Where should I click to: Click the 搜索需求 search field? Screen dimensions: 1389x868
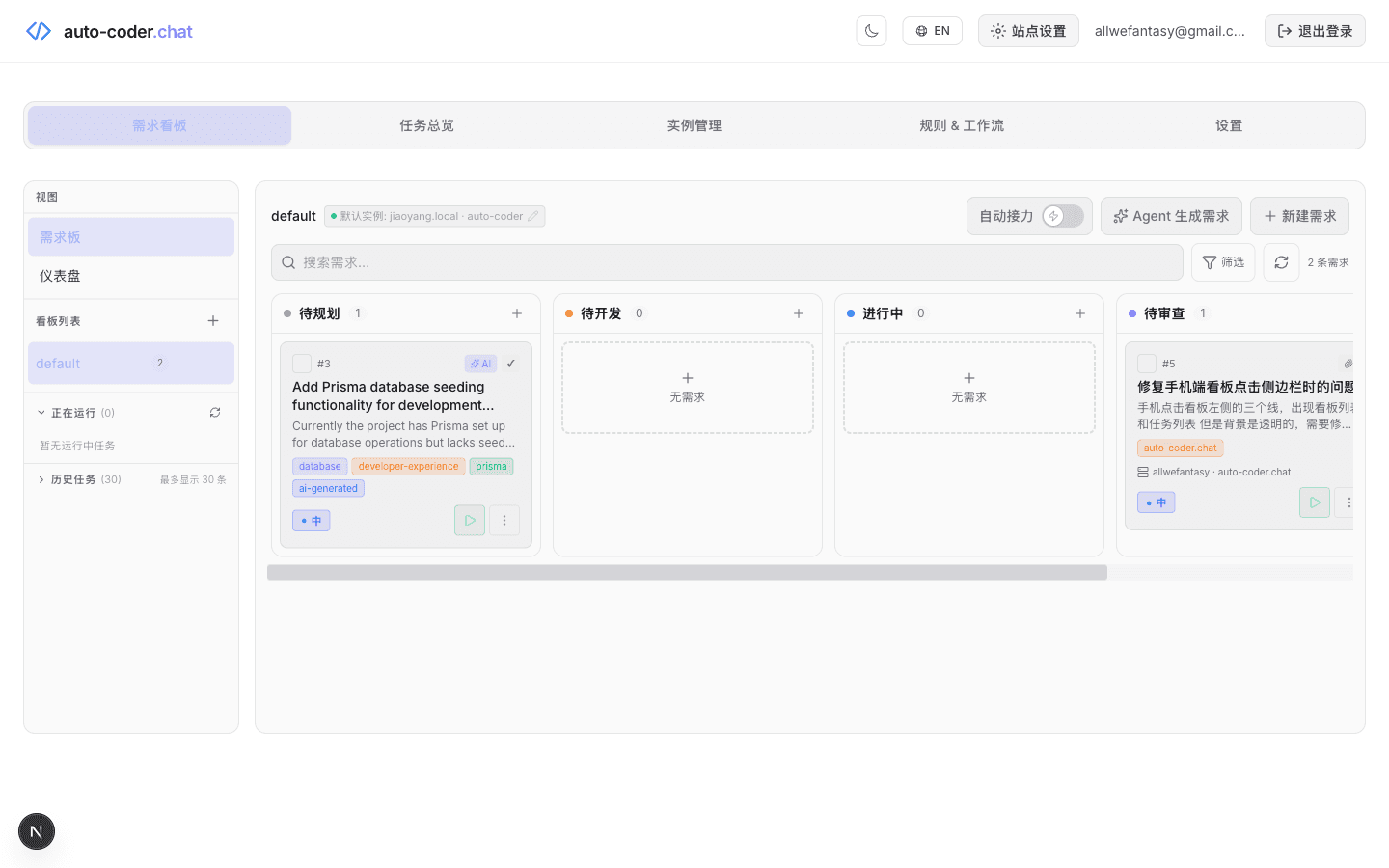point(726,261)
